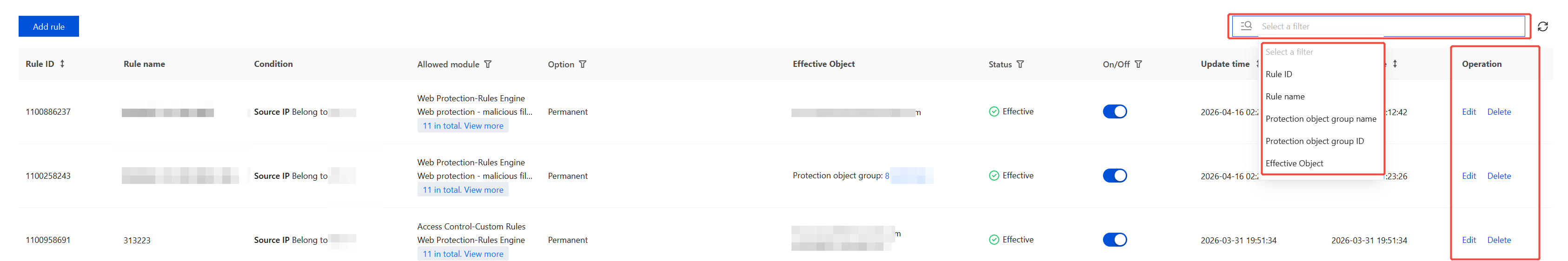The height and width of the screenshot is (261, 1568).
Task: Choose 'Rule ID' from filter dropdown
Action: click(1279, 74)
